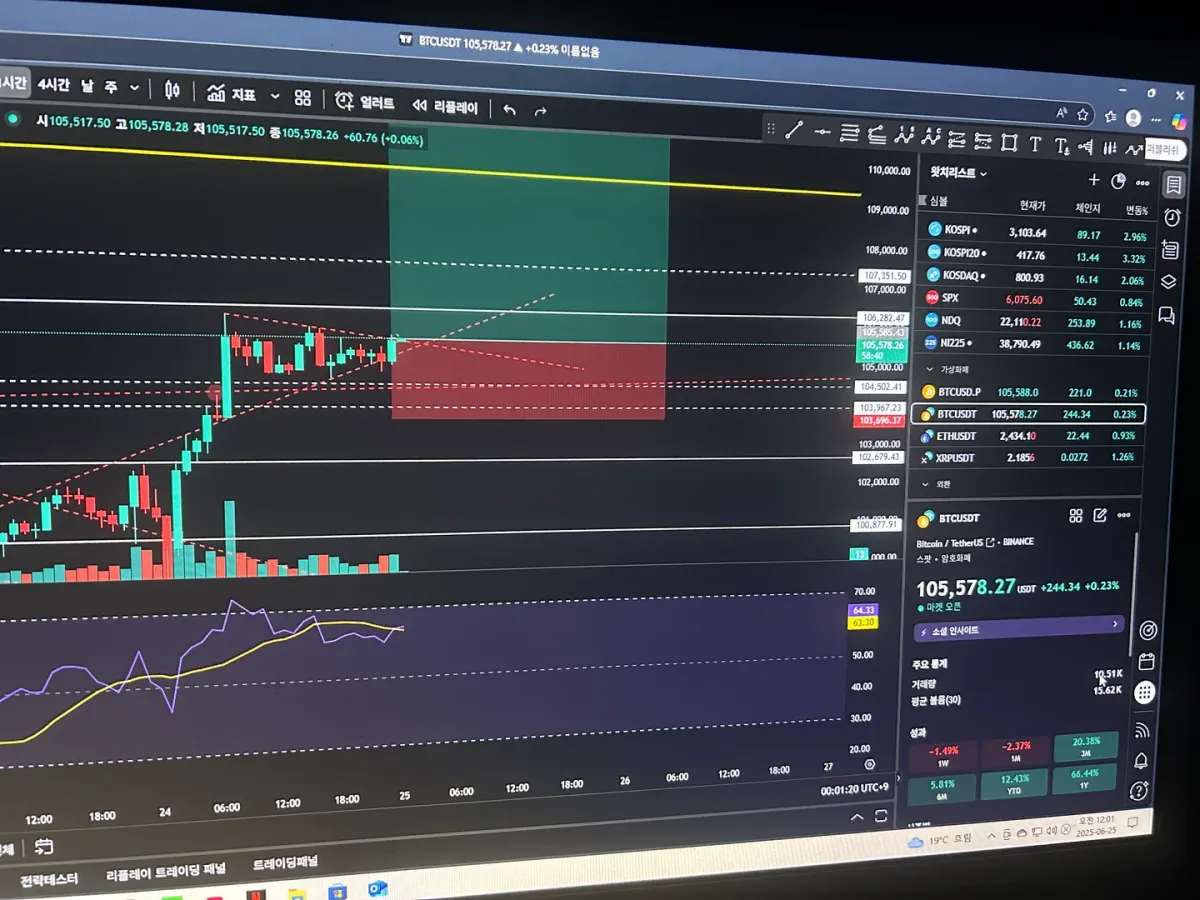Open the help center question icon
Viewport: 1200px width, 900px height.
[1139, 791]
